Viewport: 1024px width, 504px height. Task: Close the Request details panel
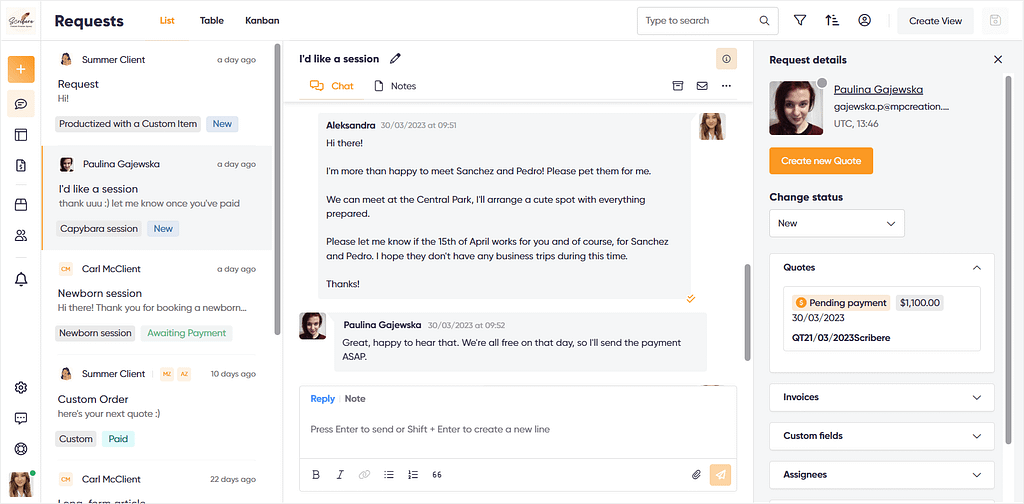[x=998, y=59]
